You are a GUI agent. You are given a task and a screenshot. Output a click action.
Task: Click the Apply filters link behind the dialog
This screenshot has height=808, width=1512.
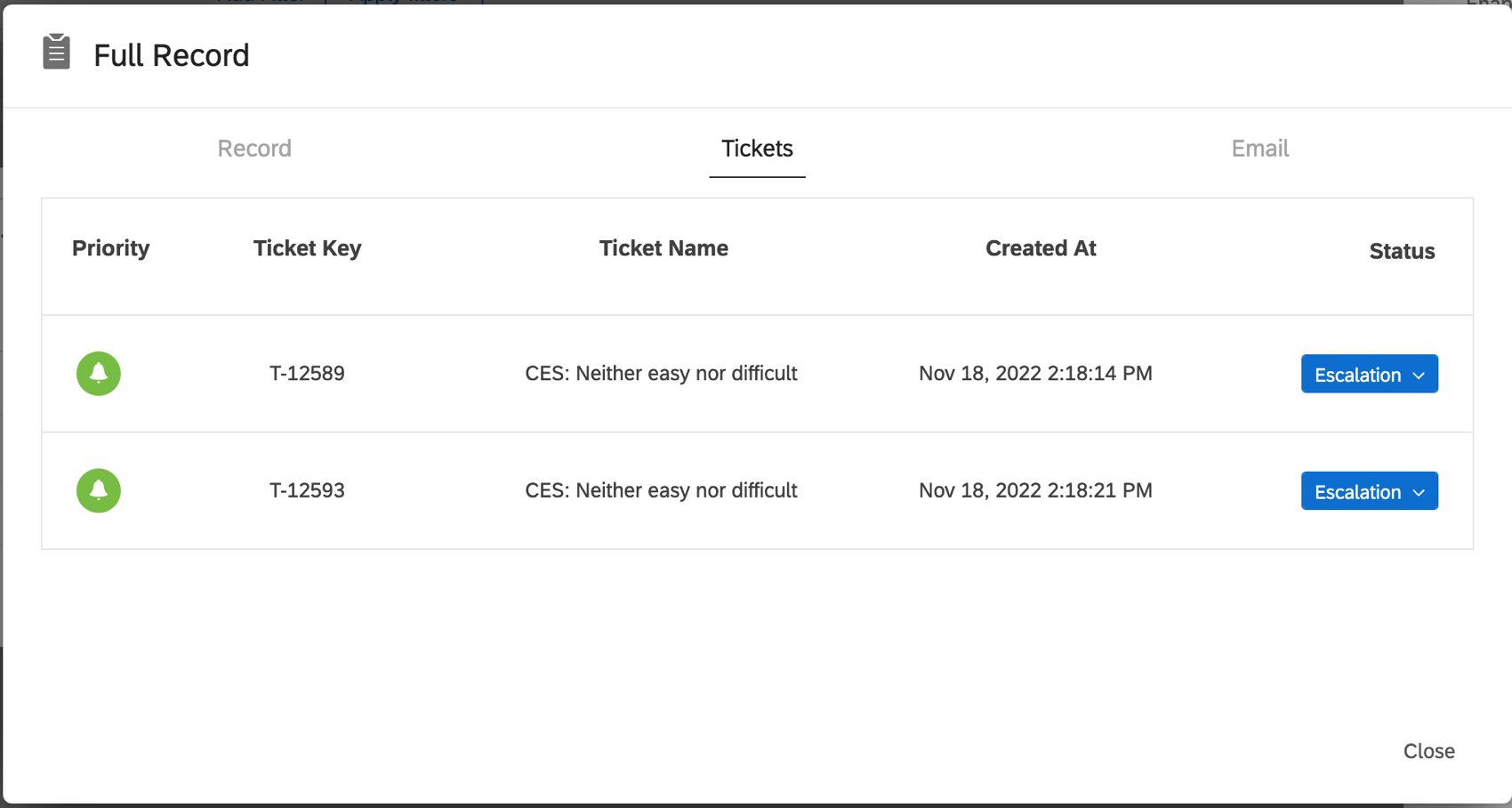point(405,3)
